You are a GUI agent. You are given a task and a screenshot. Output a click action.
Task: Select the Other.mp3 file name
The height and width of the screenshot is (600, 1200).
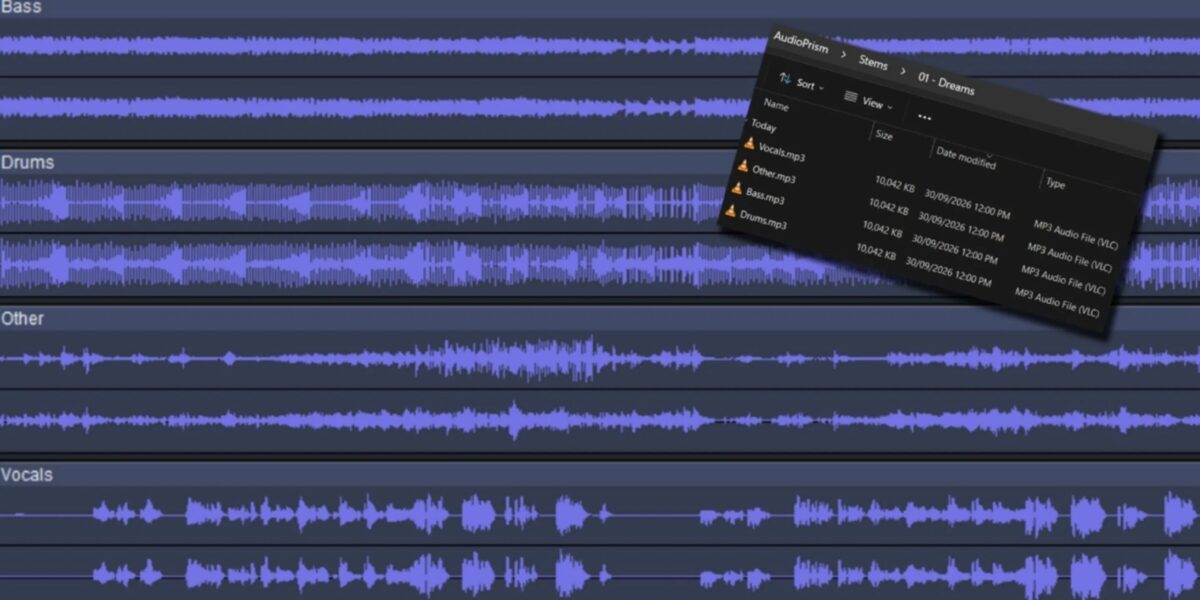click(775, 173)
